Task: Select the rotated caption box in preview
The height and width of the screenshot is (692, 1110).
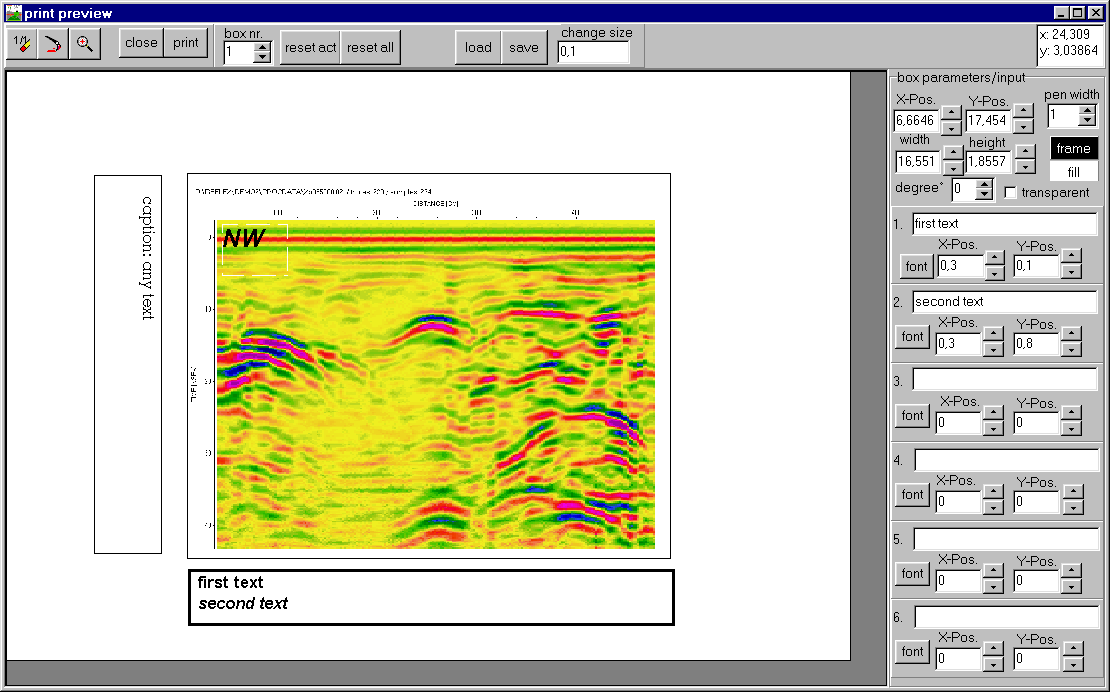Action: 128,364
